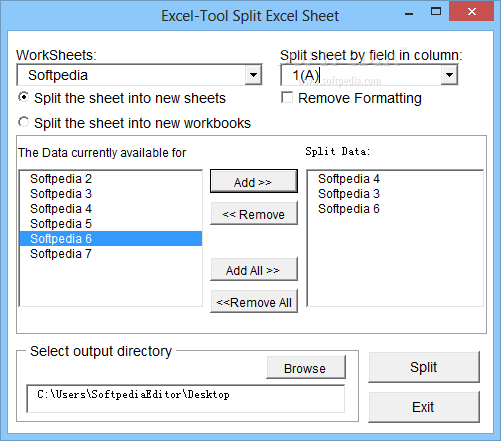Click the Add >> button
The height and width of the screenshot is (441, 501).
[254, 181]
